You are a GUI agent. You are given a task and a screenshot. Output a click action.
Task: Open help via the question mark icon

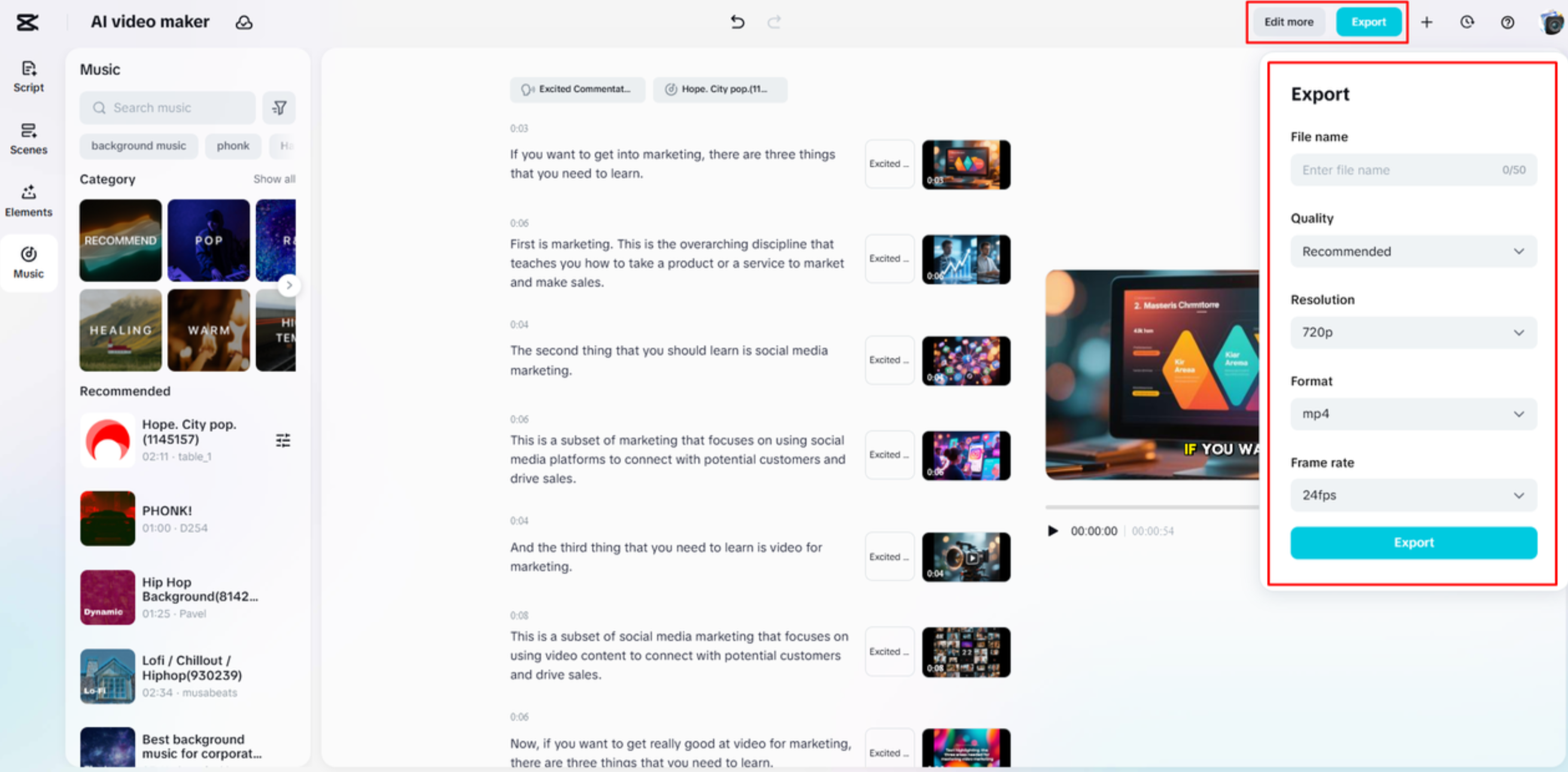coord(1507,22)
